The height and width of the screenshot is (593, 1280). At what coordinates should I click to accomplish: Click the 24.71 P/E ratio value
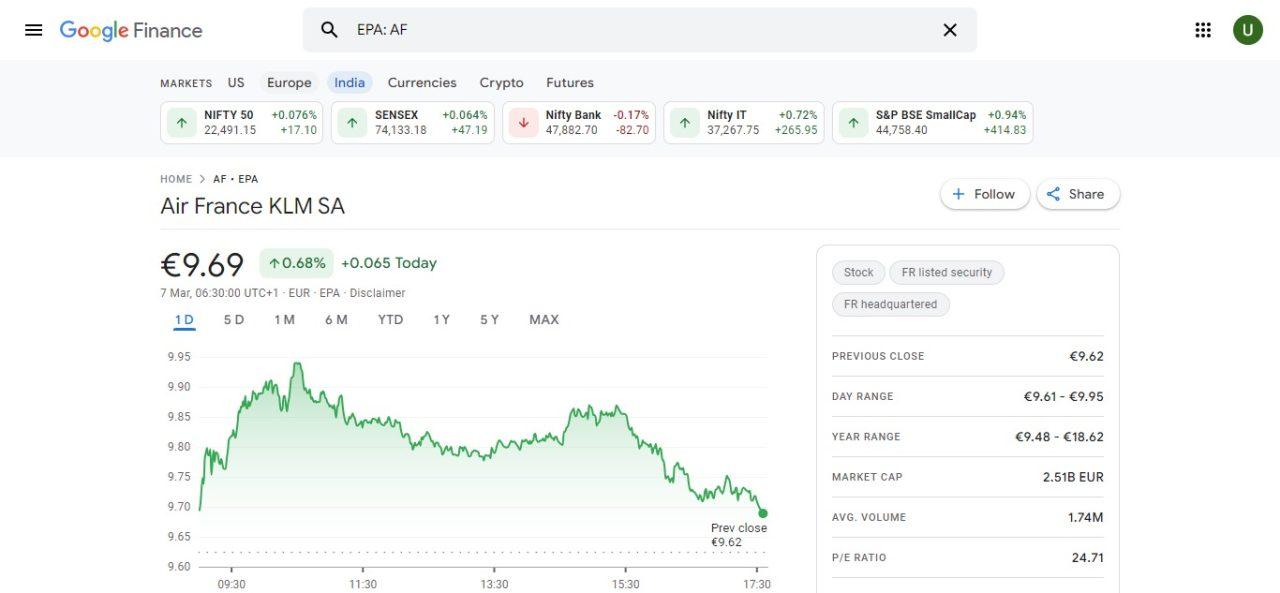[1088, 558]
